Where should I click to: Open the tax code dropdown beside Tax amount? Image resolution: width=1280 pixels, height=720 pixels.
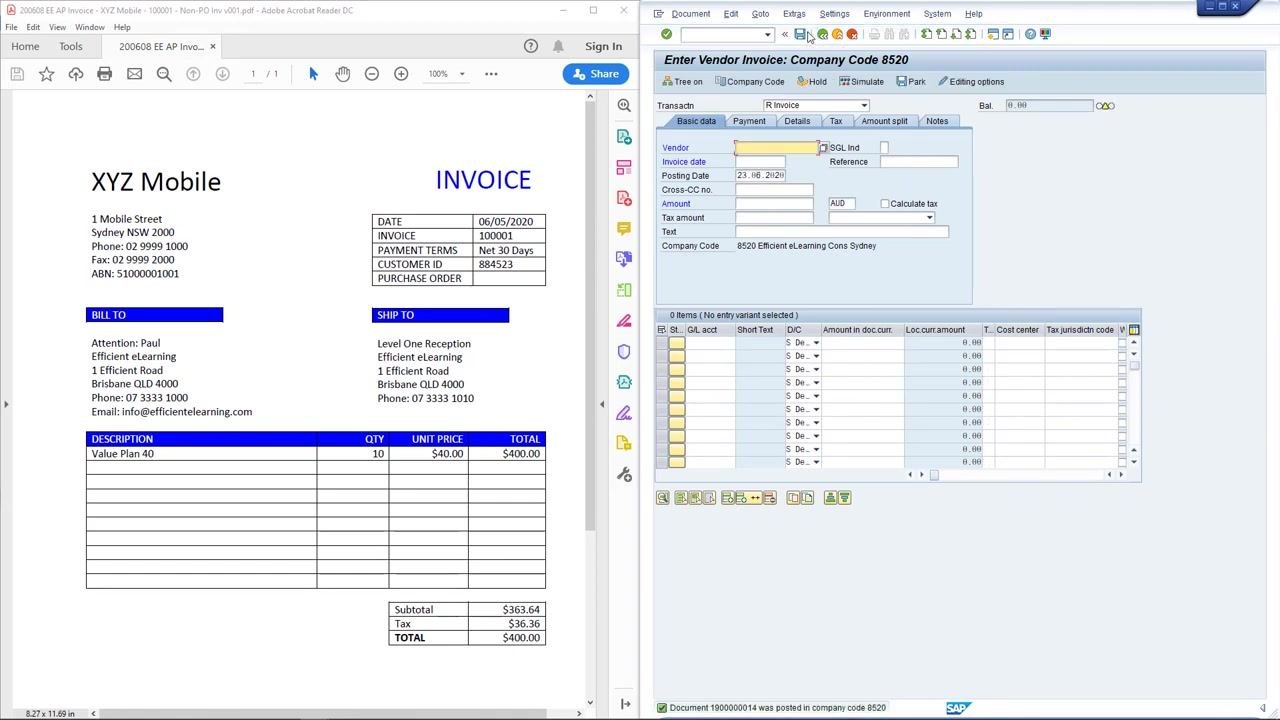pyautogui.click(x=929, y=218)
